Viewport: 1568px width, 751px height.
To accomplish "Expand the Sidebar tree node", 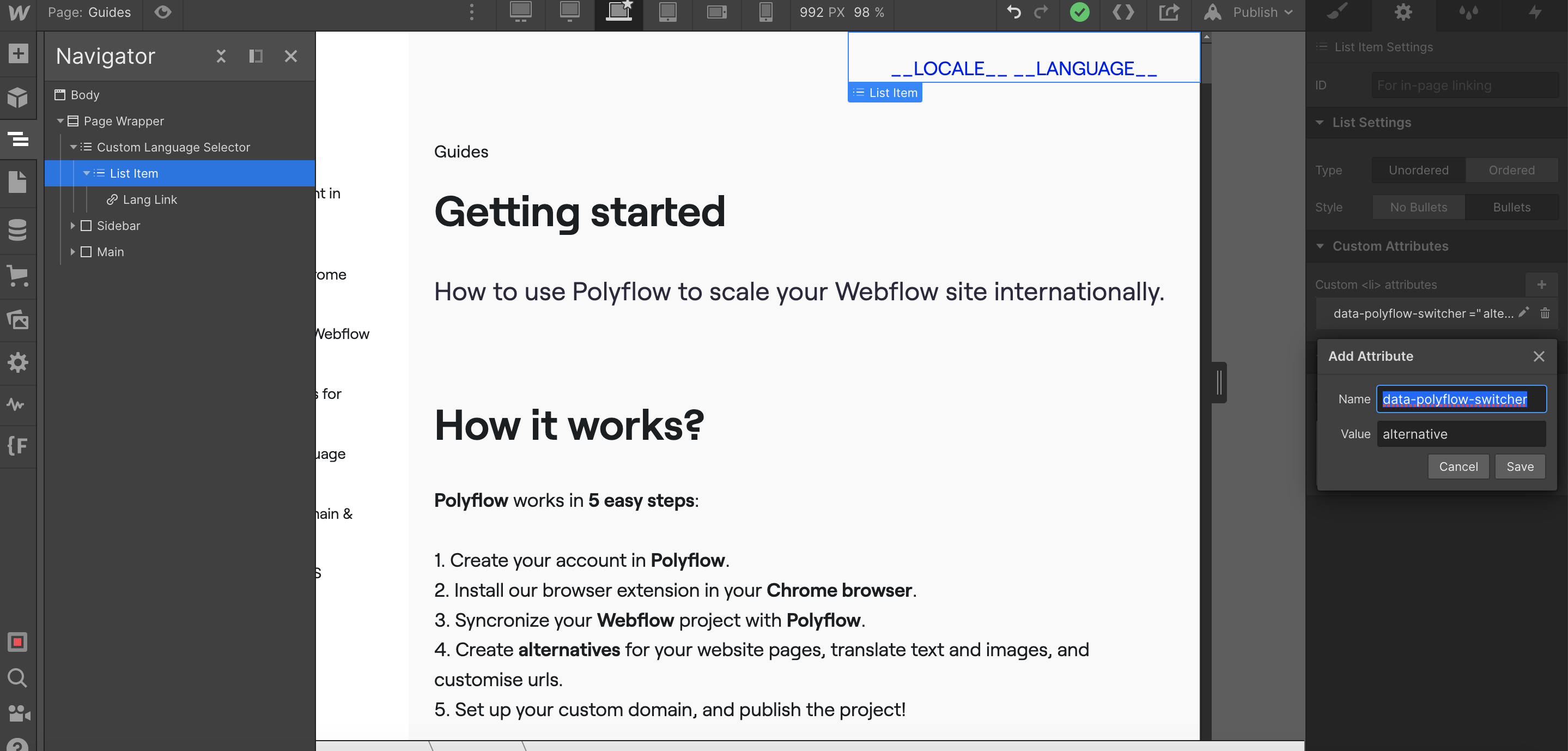I will 72,226.
